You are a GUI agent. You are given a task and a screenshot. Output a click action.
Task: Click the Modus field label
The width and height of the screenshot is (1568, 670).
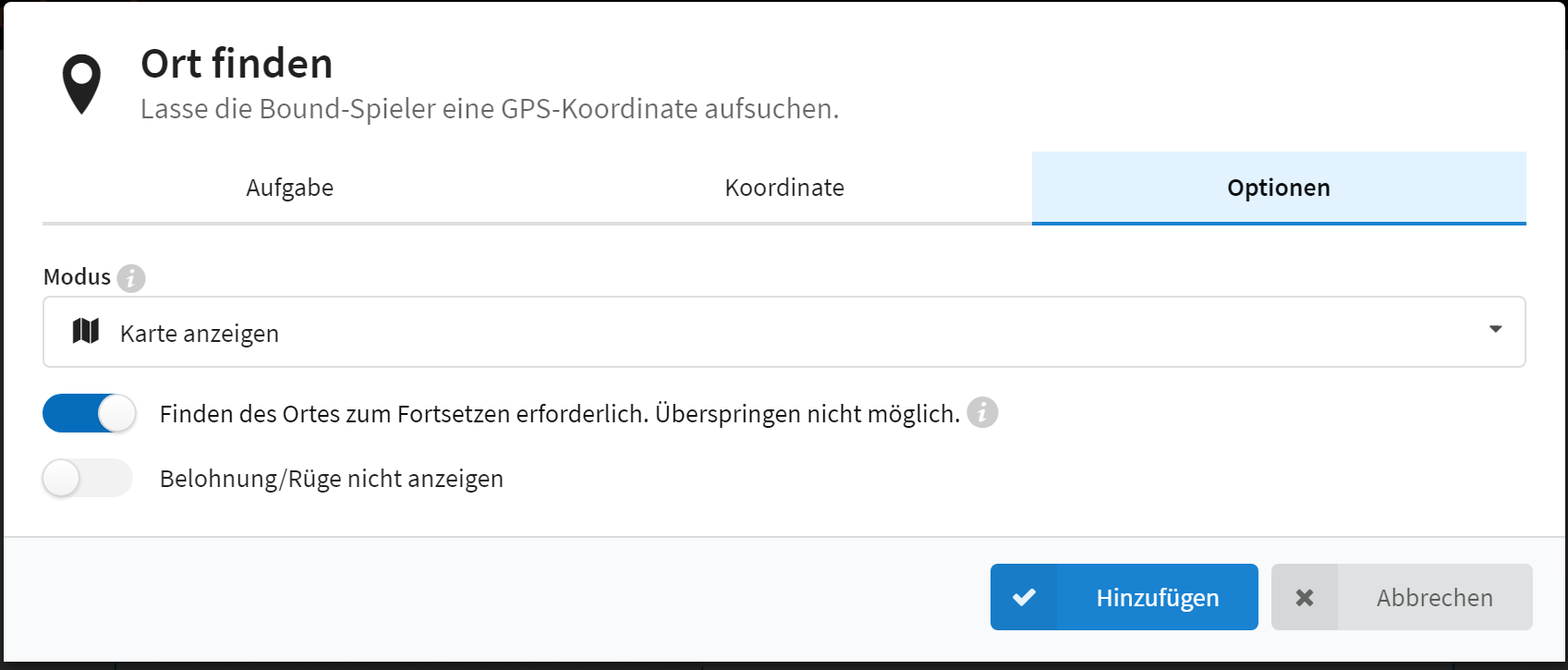77,277
